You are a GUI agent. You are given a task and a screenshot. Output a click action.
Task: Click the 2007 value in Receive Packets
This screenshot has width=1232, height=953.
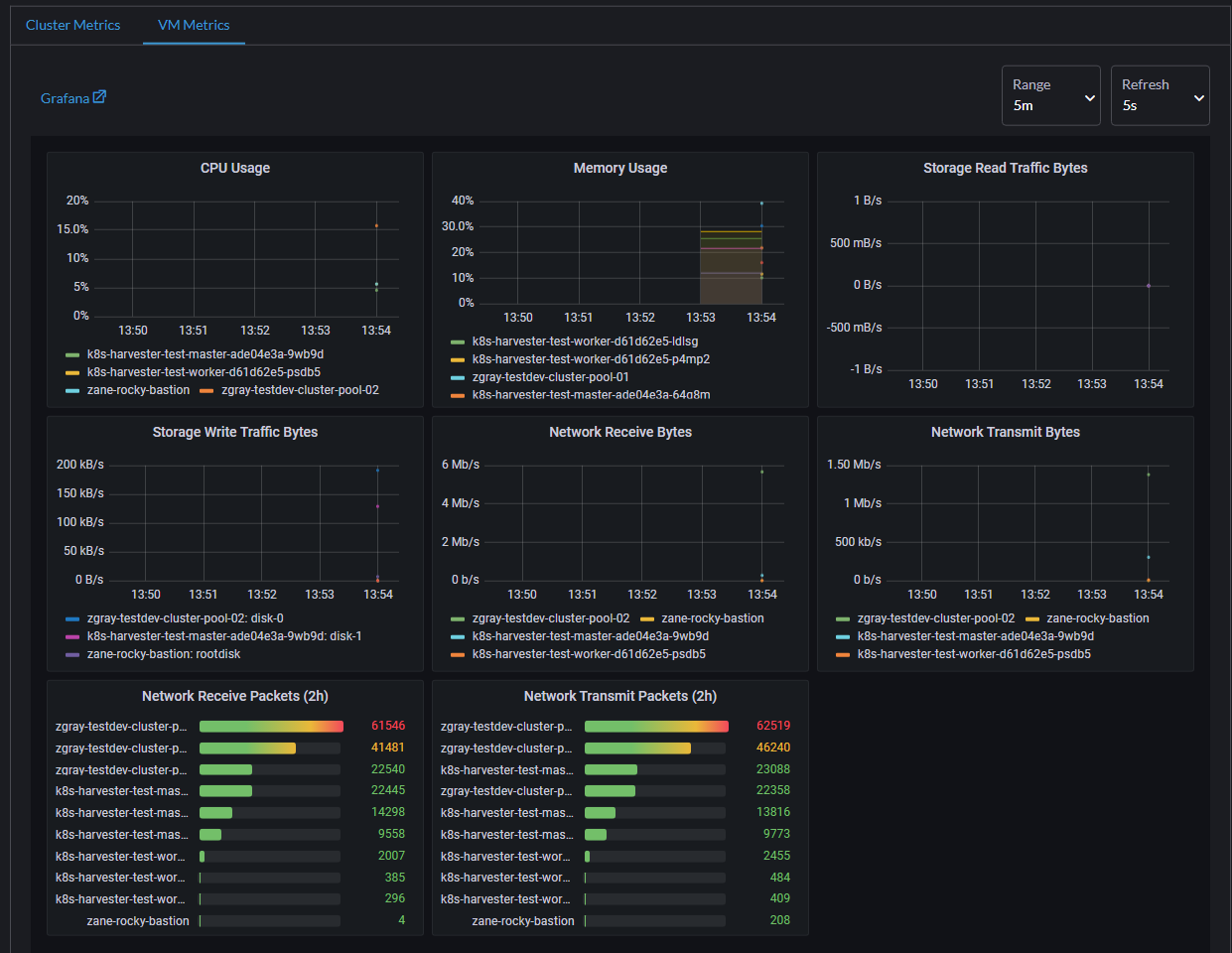pyautogui.click(x=391, y=856)
